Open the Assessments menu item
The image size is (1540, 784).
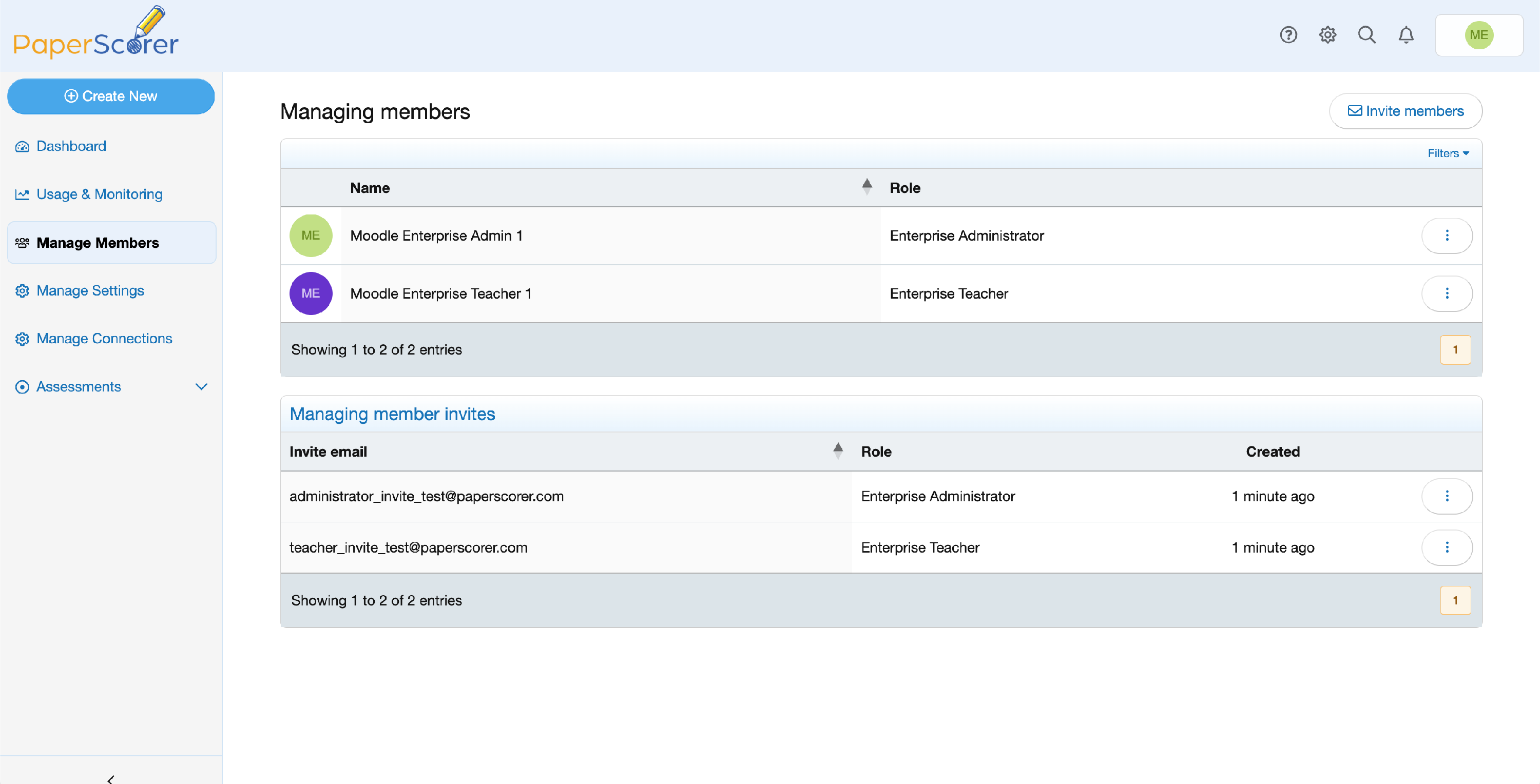coord(79,387)
